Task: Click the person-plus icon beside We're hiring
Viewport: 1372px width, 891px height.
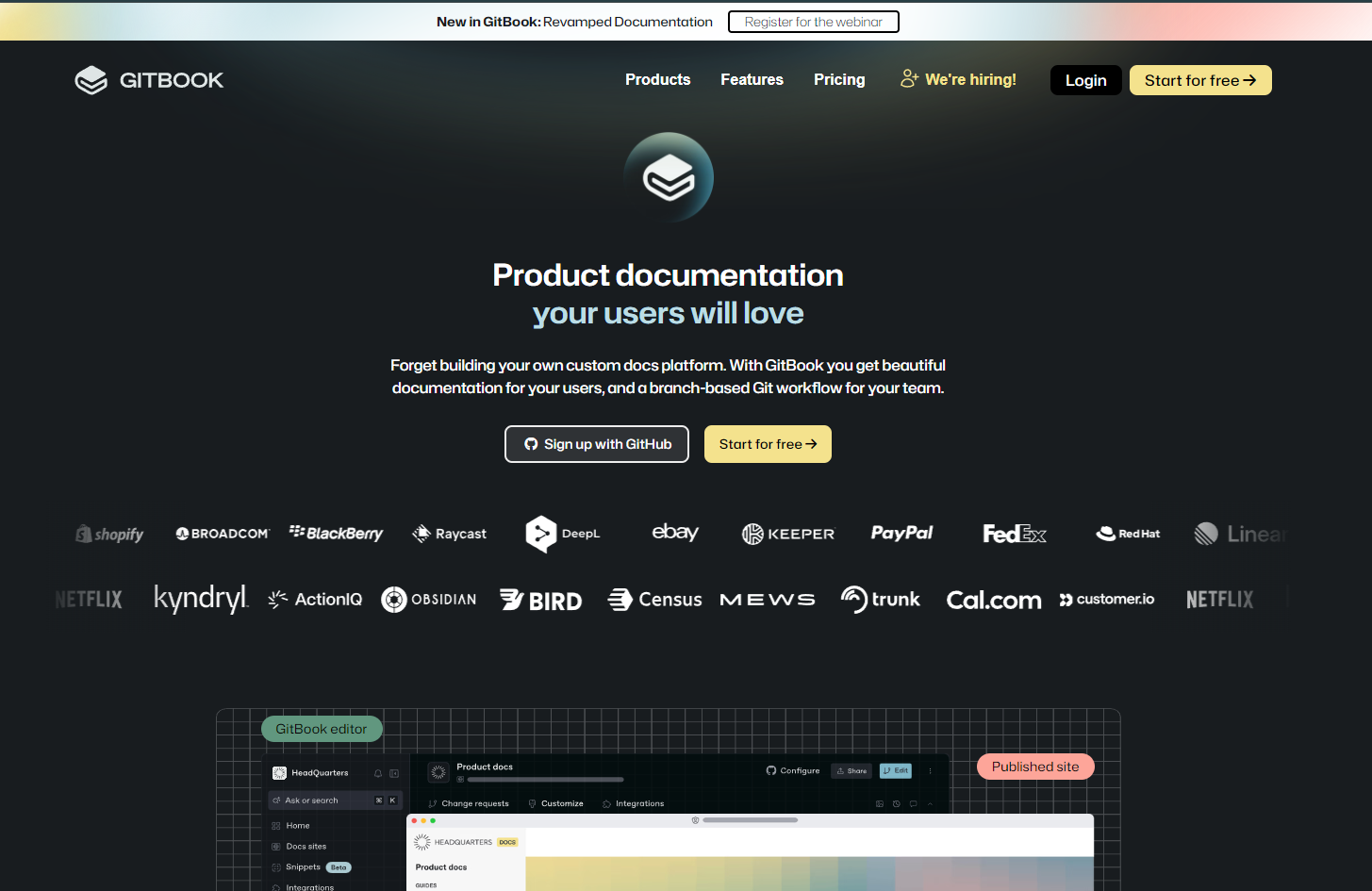Action: coord(909,79)
